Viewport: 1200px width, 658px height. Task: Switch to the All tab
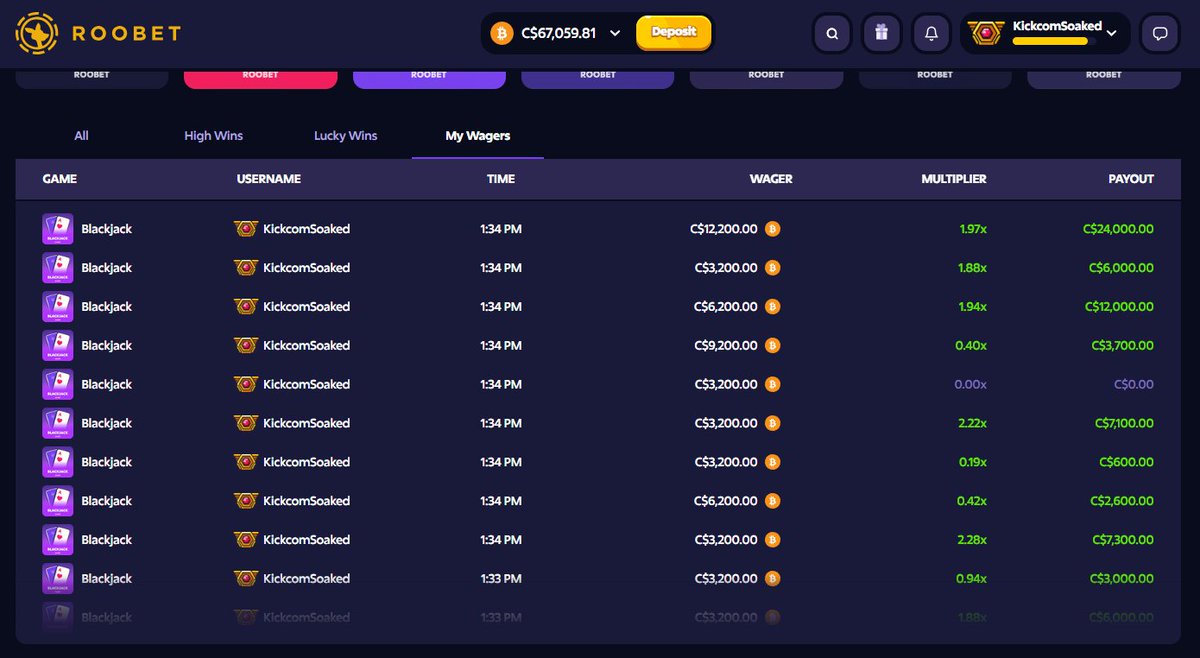point(82,136)
